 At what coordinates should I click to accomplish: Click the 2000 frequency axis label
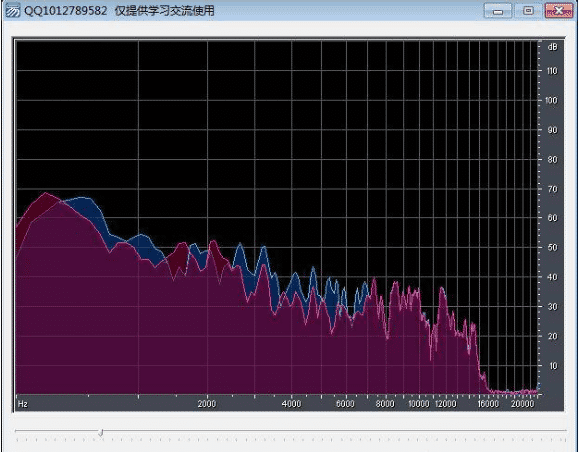[x=207, y=404]
